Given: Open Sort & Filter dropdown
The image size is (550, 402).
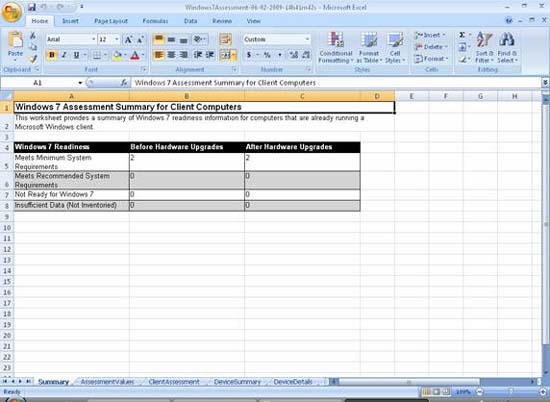Looking at the screenshot, I should click(484, 47).
